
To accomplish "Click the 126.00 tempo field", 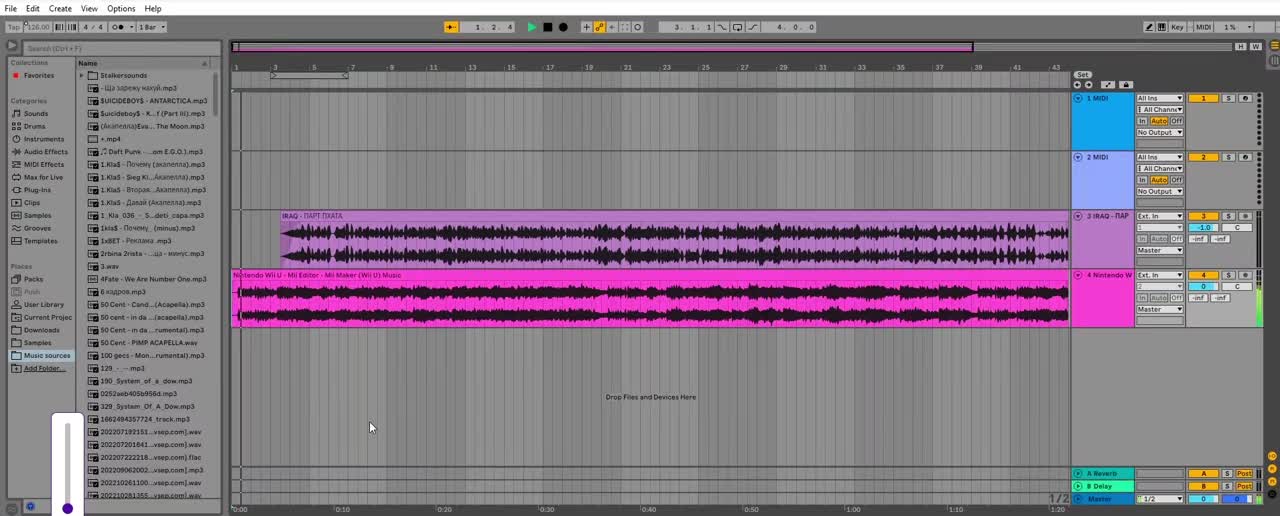I will [x=37, y=27].
